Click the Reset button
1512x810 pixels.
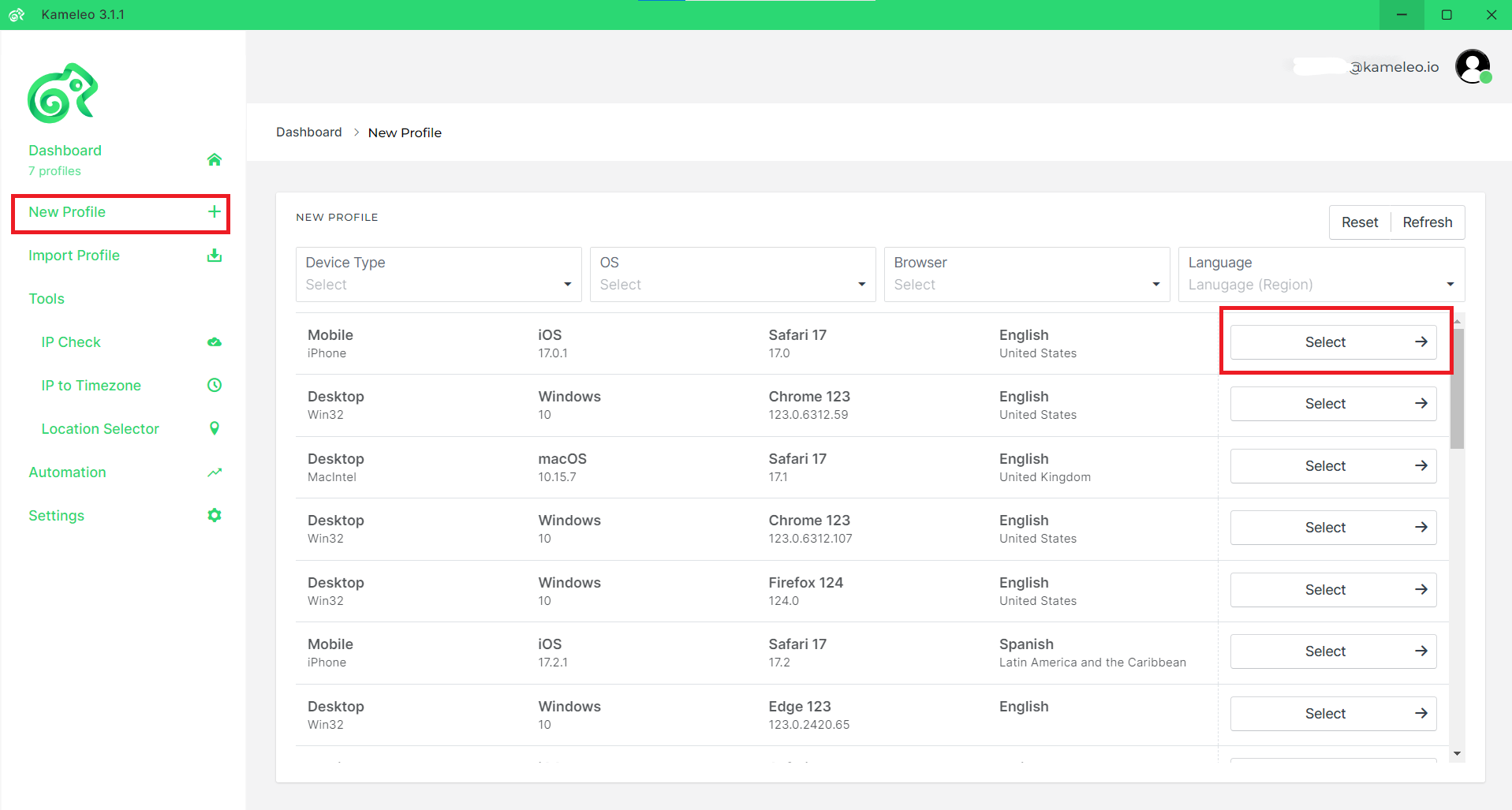coord(1360,222)
